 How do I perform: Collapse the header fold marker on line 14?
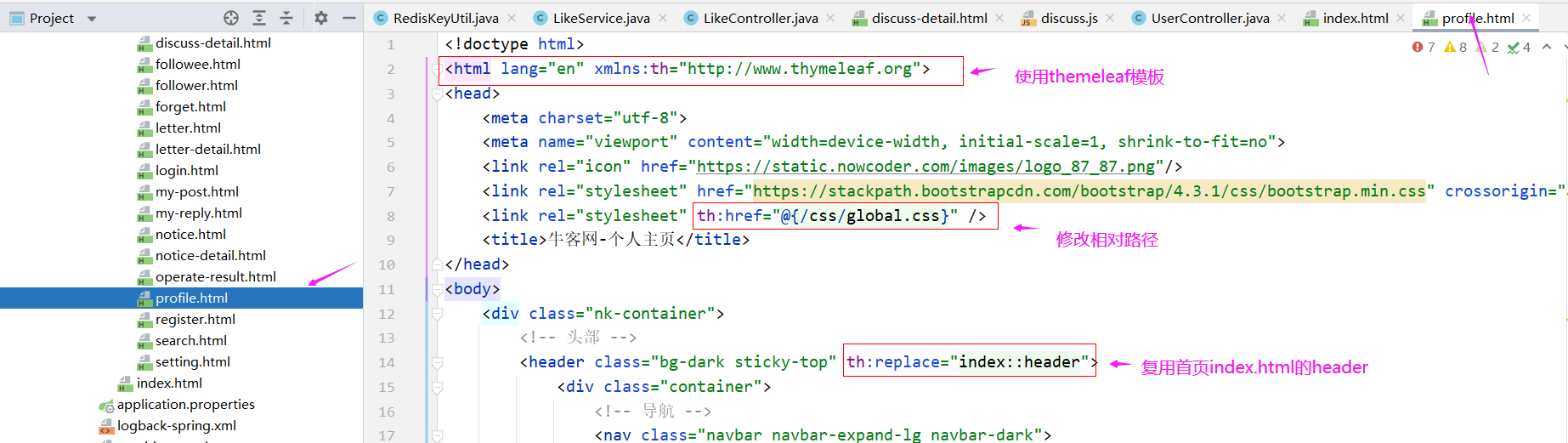[x=437, y=363]
